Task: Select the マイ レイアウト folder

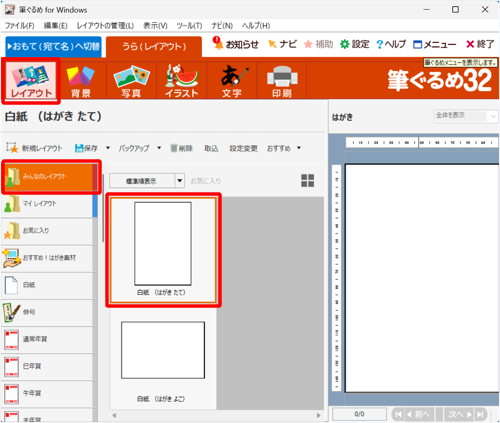Action: point(47,204)
